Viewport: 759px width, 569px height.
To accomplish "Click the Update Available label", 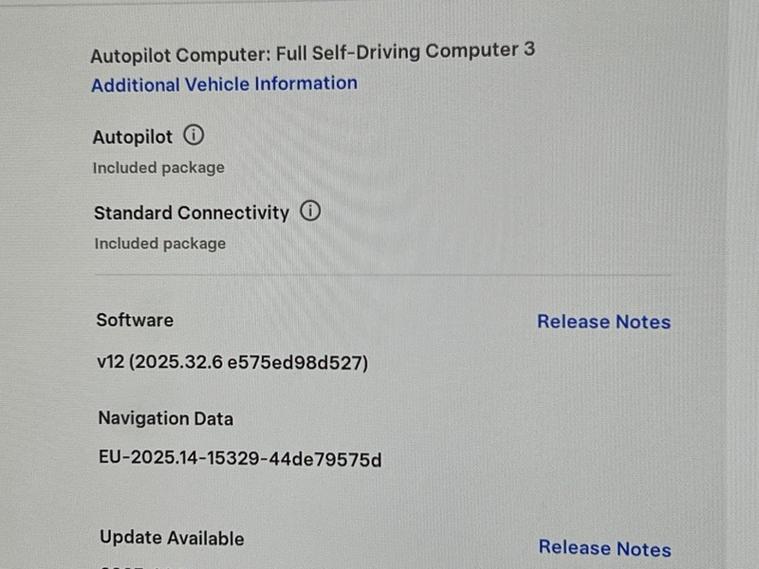I will [x=172, y=538].
